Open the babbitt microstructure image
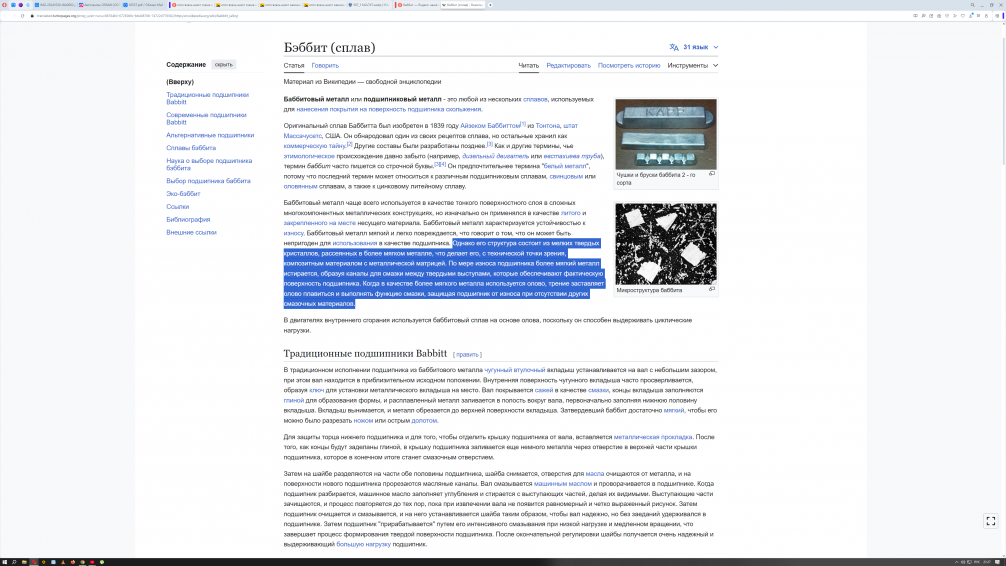 click(x=666, y=244)
